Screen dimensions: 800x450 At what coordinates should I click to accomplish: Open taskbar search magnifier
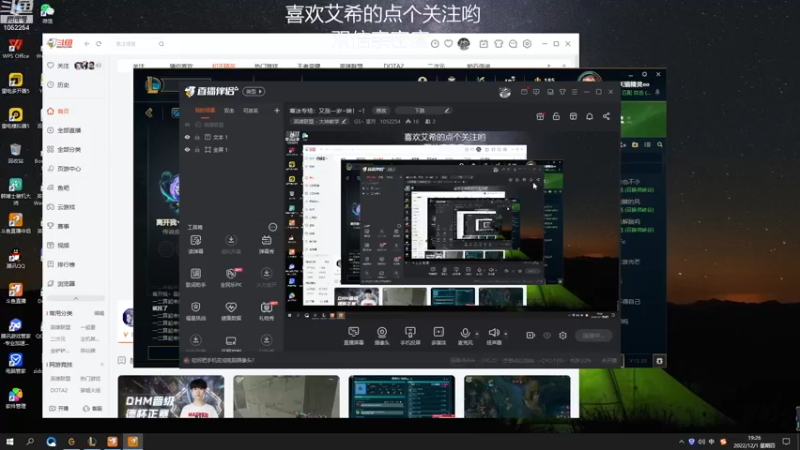(x=30, y=441)
